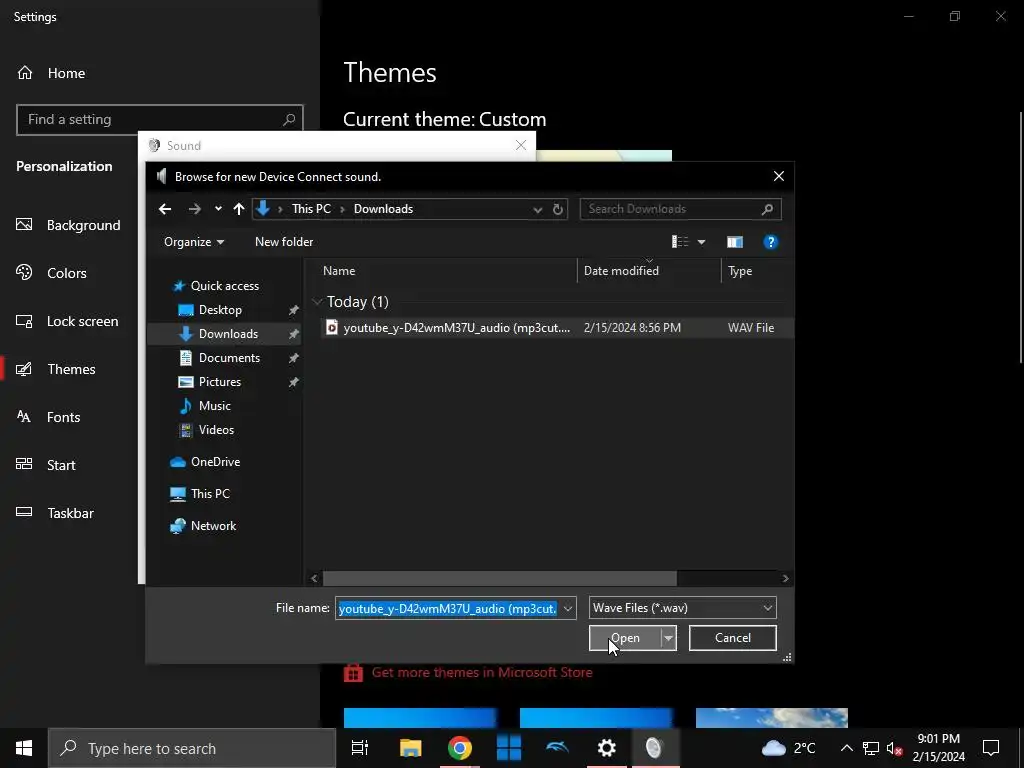Open dialog help question mark
Viewport: 1024px width, 768px height.
pyautogui.click(x=771, y=242)
